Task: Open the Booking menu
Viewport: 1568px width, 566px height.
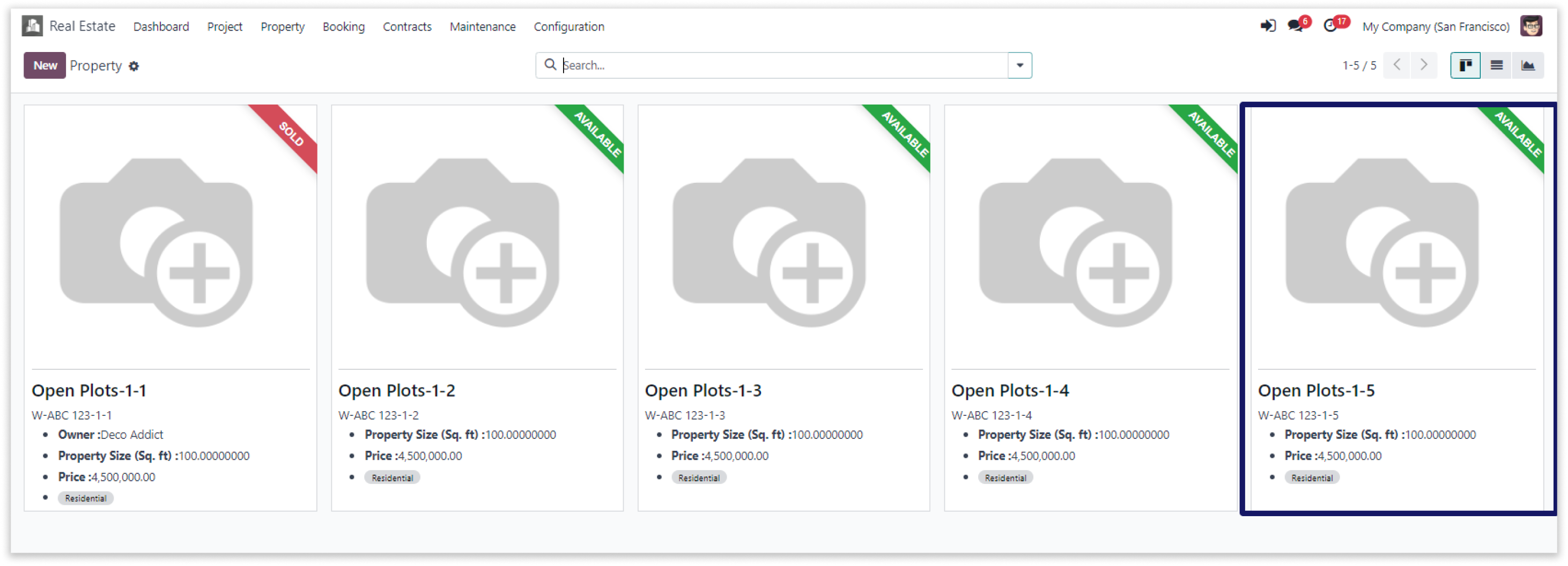Action: pyautogui.click(x=343, y=27)
